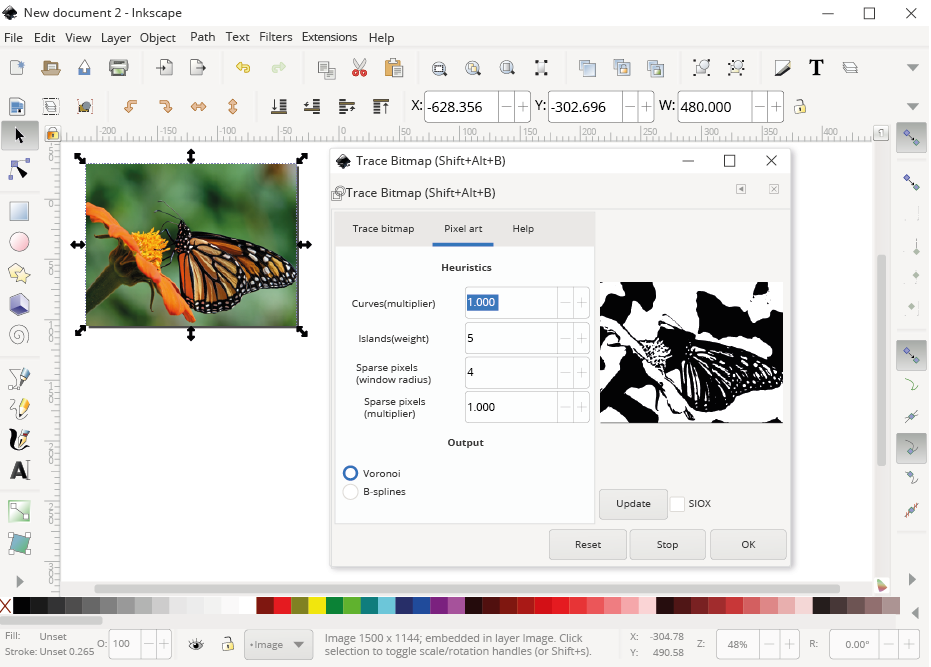Viewport: 931px width, 667px height.
Task: Select the B-splines output option
Action: coord(350,492)
